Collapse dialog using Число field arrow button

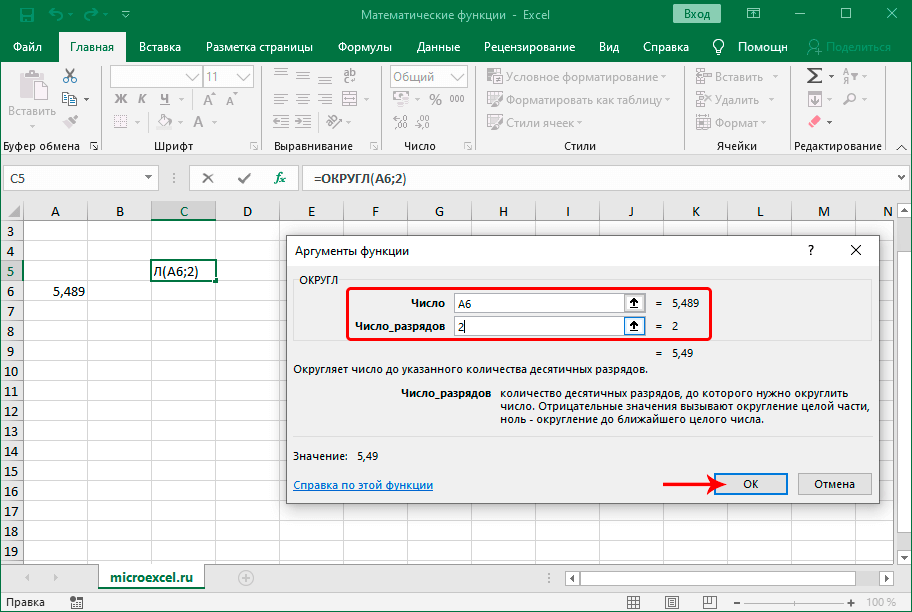tap(633, 302)
